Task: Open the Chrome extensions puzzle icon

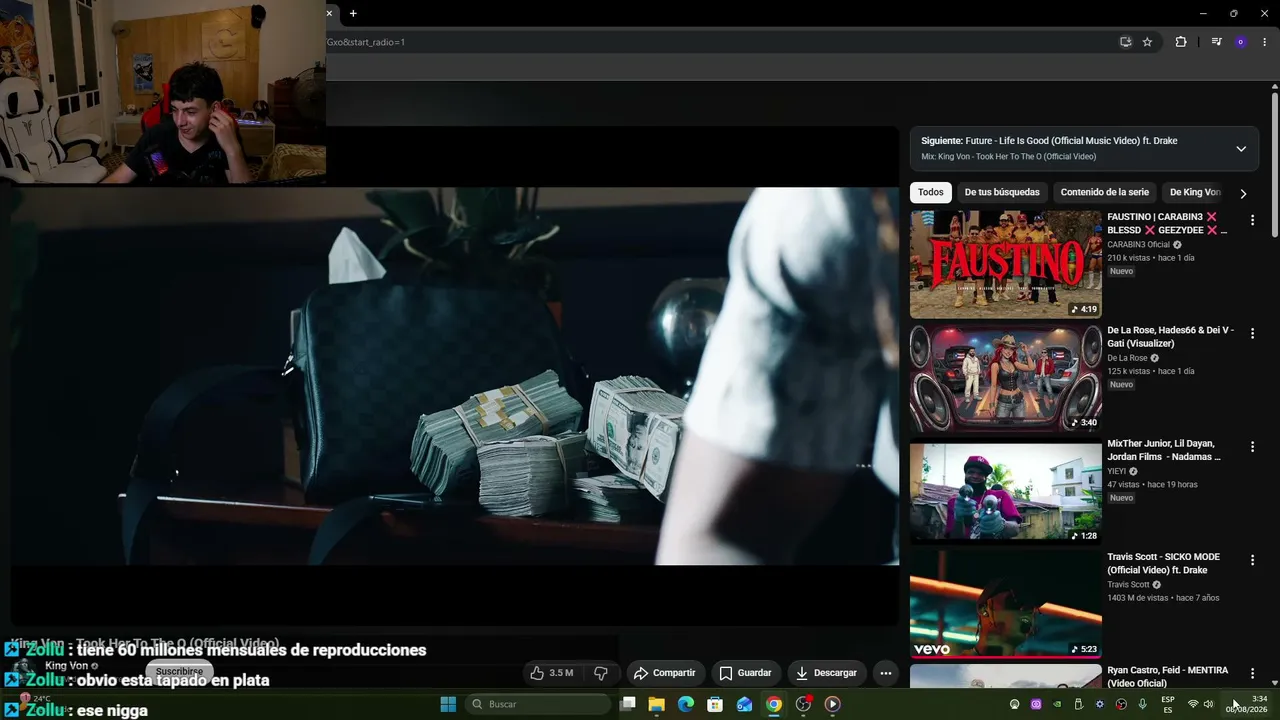Action: 1181,42
